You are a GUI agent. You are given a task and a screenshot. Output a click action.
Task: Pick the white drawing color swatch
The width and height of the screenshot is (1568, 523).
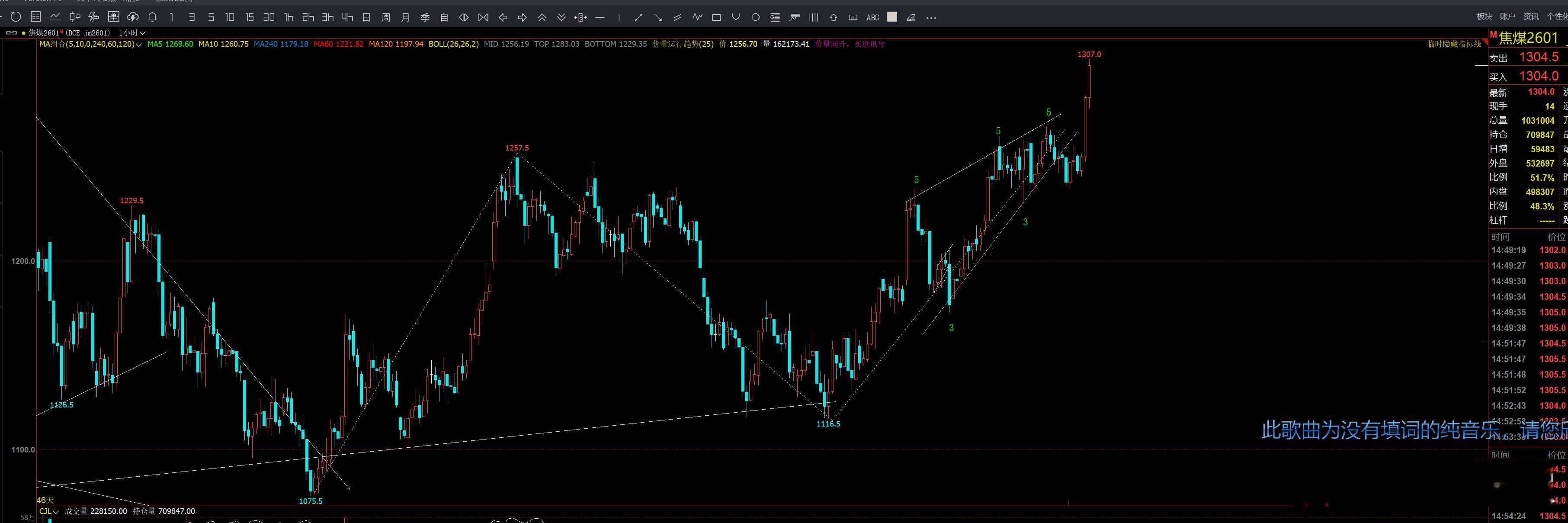tap(892, 17)
